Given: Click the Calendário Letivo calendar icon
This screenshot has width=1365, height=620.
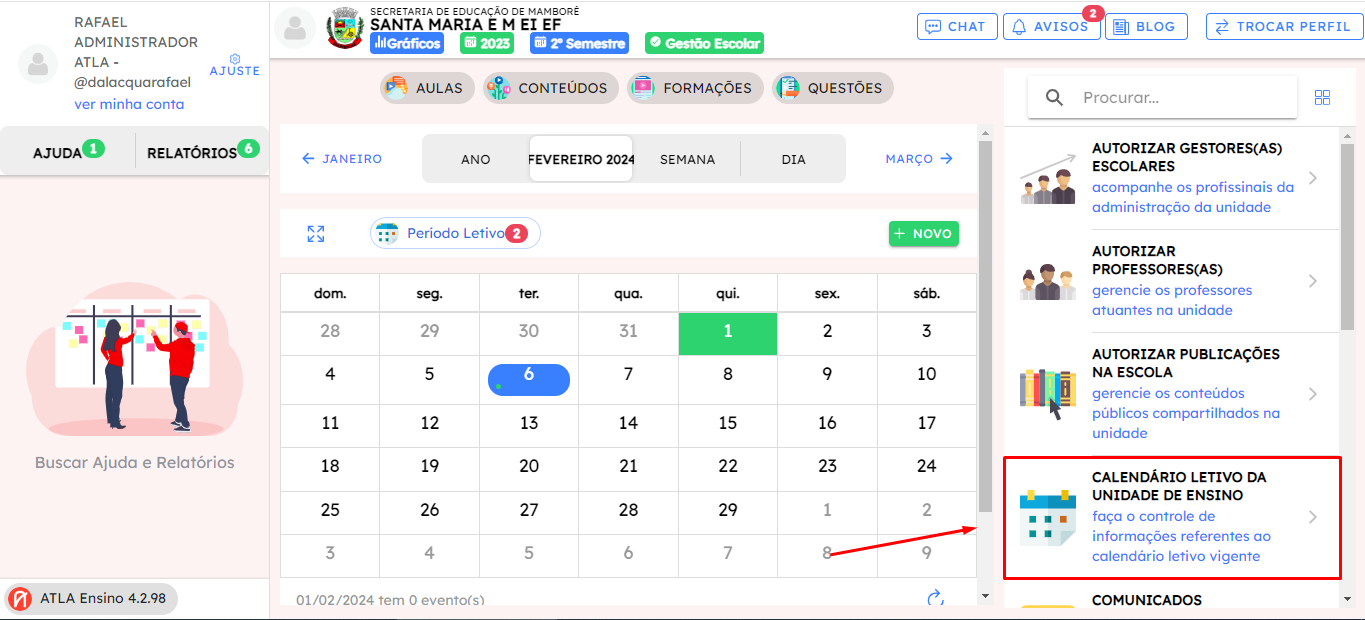Looking at the screenshot, I should tap(1046, 517).
